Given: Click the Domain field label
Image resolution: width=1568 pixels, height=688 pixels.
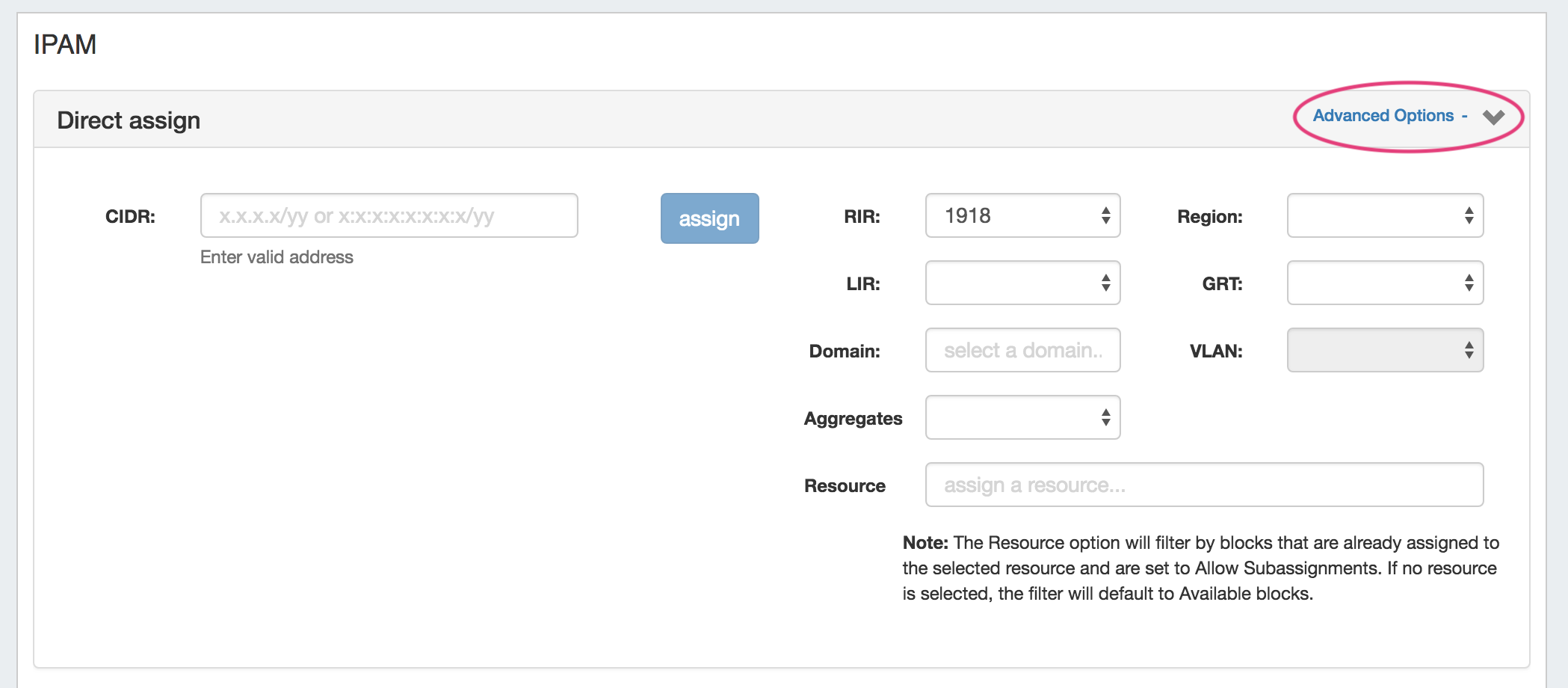Looking at the screenshot, I should click(845, 351).
